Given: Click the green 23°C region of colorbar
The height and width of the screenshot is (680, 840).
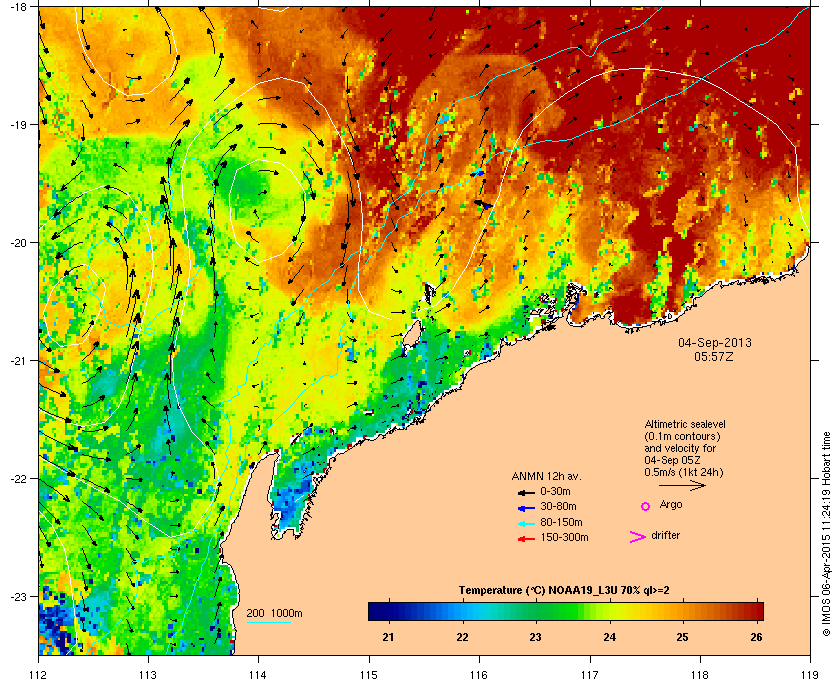Looking at the screenshot, I should click(535, 611).
